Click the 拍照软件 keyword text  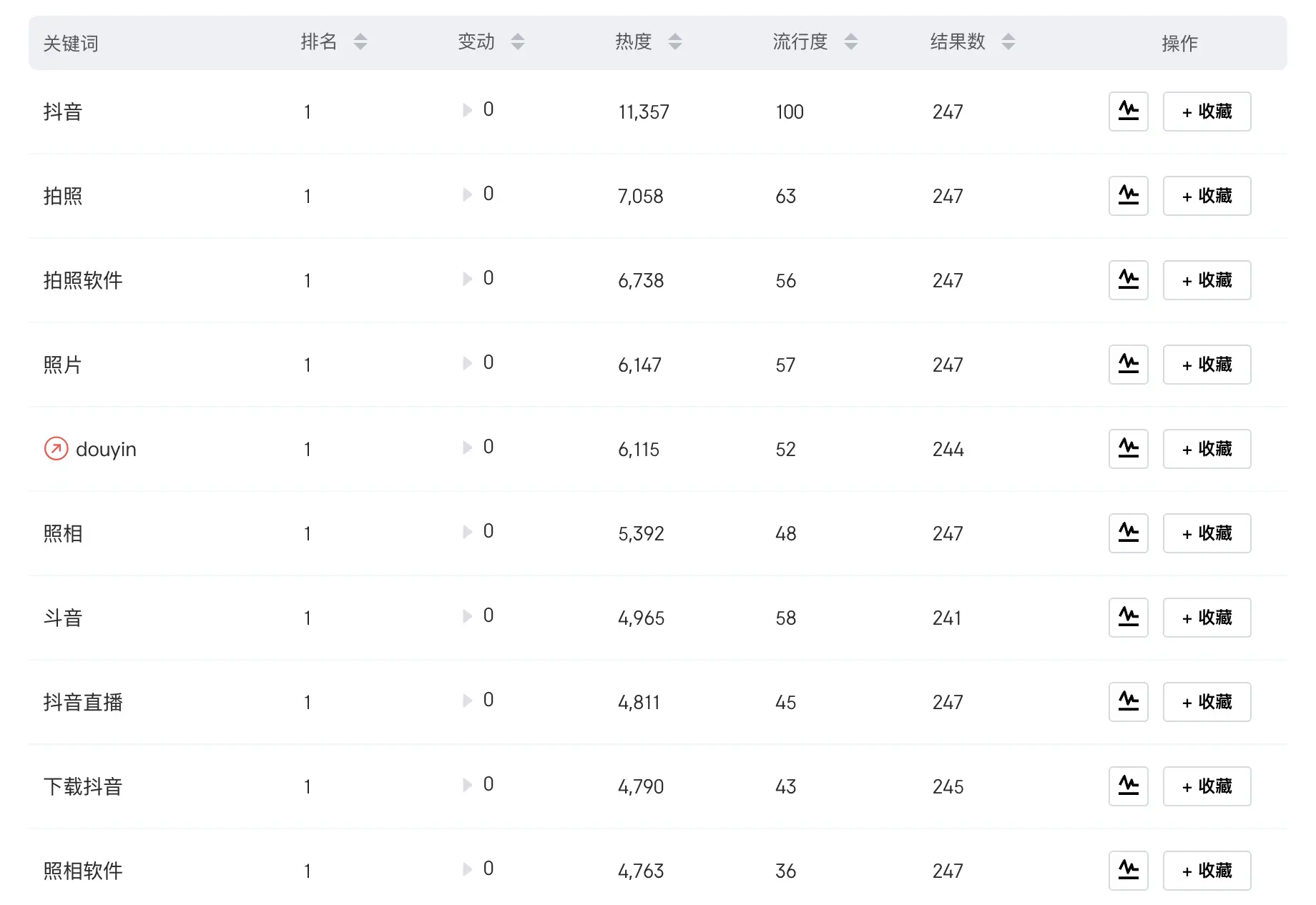pyautogui.click(x=83, y=280)
